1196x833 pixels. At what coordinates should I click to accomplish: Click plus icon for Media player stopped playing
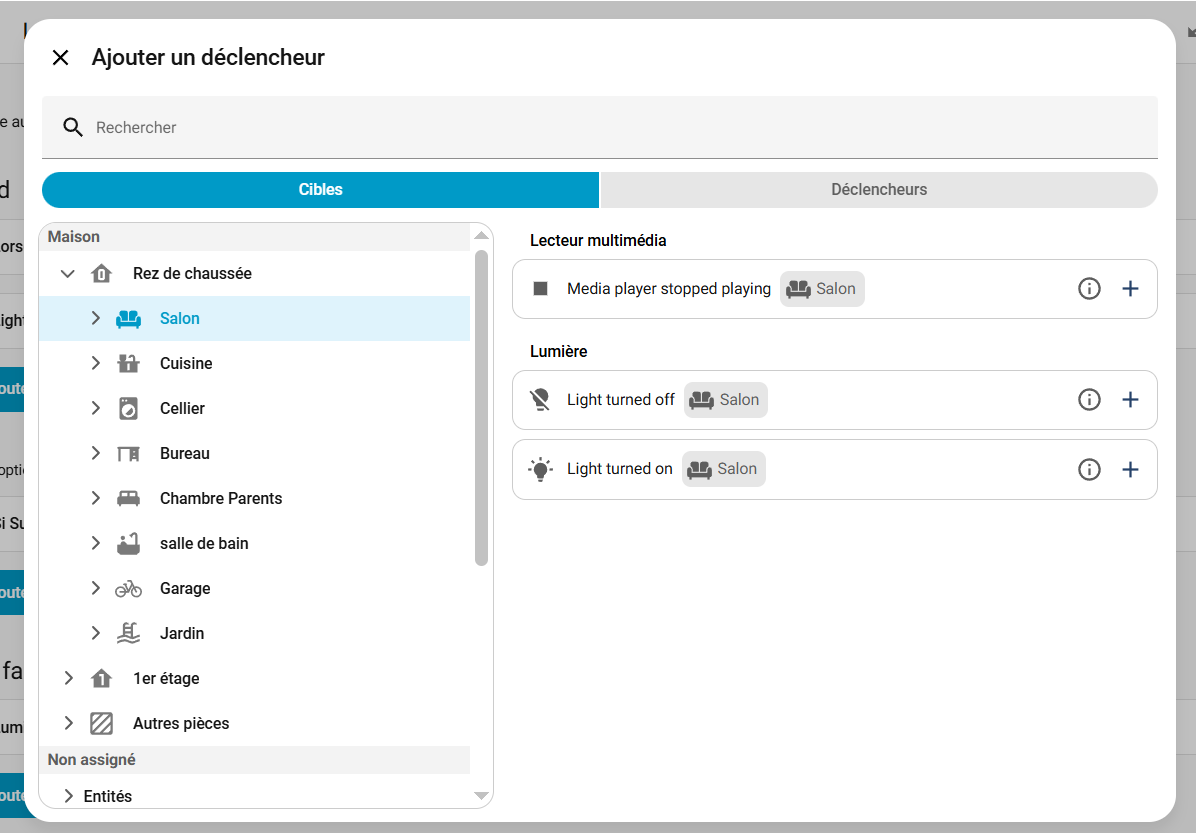(x=1130, y=289)
